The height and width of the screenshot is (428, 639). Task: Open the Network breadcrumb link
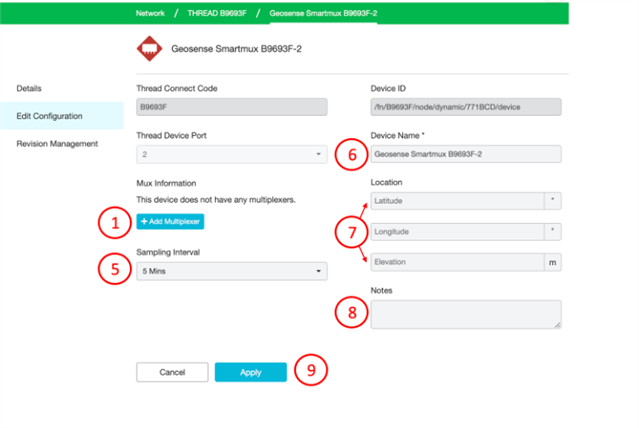[150, 13]
